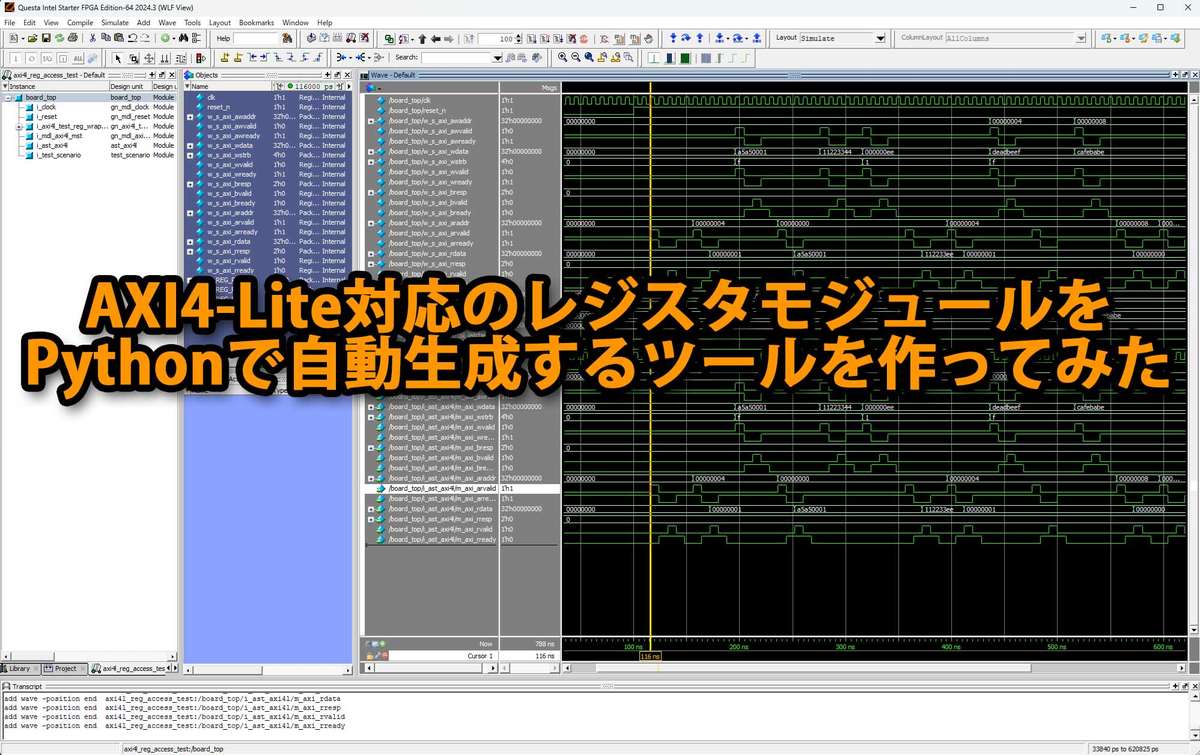Switch to the Project tab
1200x755 pixels.
point(64,668)
